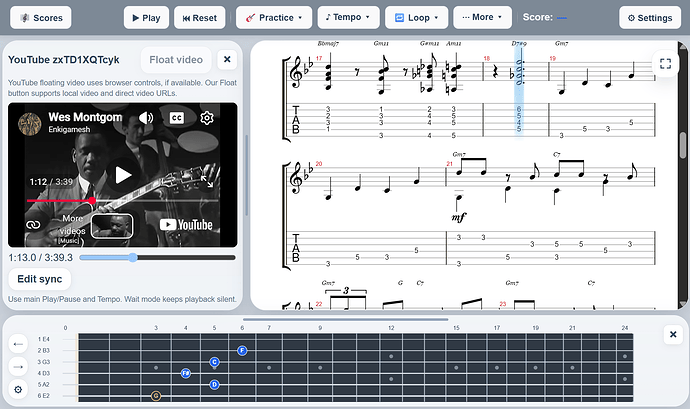This screenshot has width=690, height=409.
Task: Shift fretboard left with arrow button
Action: [x=18, y=344]
